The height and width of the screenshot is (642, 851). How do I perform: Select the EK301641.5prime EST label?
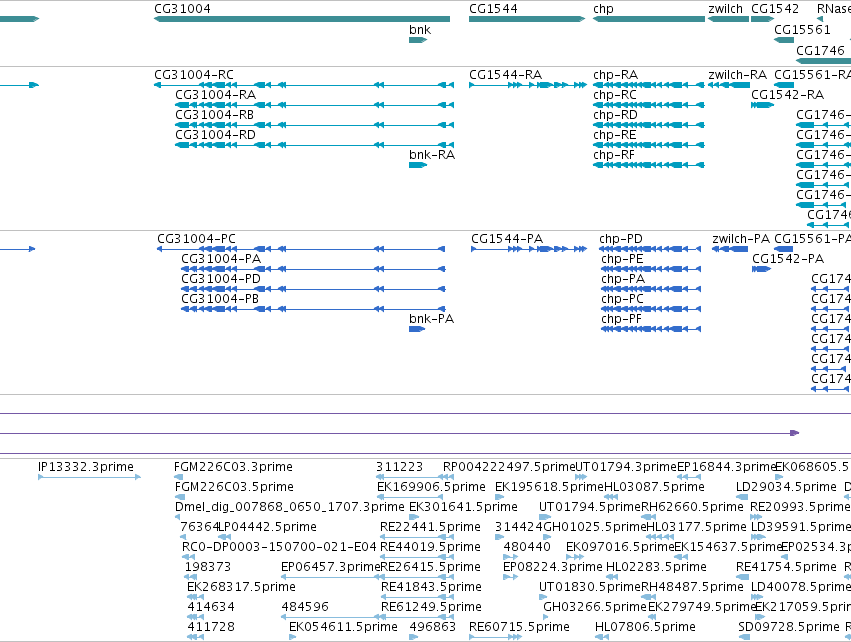point(463,507)
